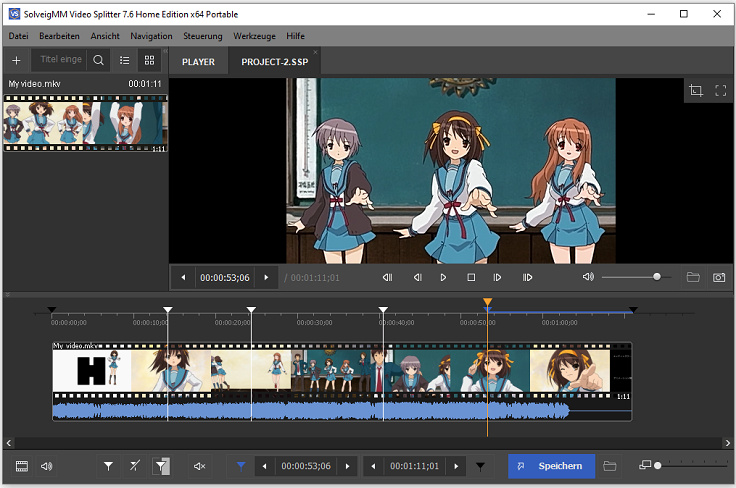Screen dimensions: 736x488
Task: Open the Hilfe menu
Action: coord(296,36)
